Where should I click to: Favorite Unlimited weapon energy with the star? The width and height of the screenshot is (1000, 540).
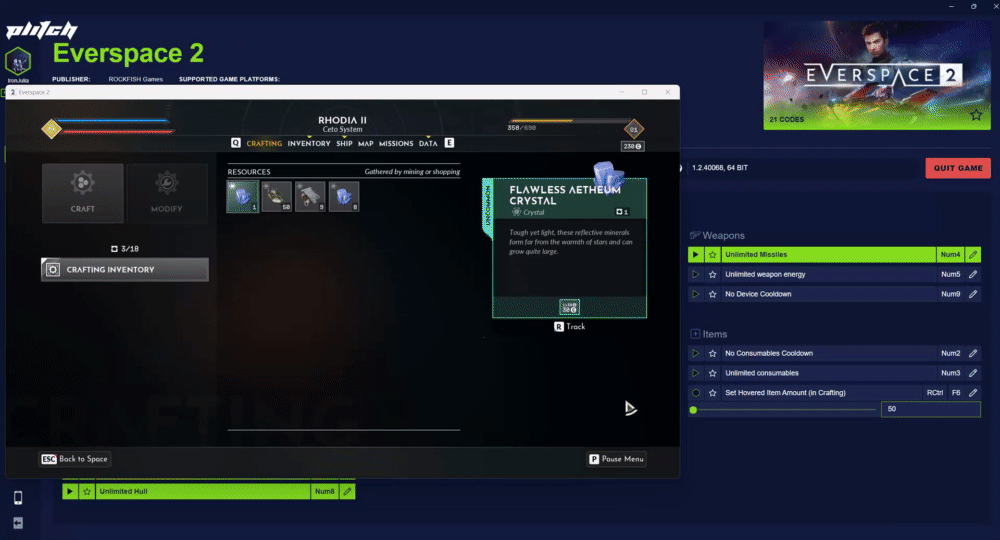[x=712, y=274]
